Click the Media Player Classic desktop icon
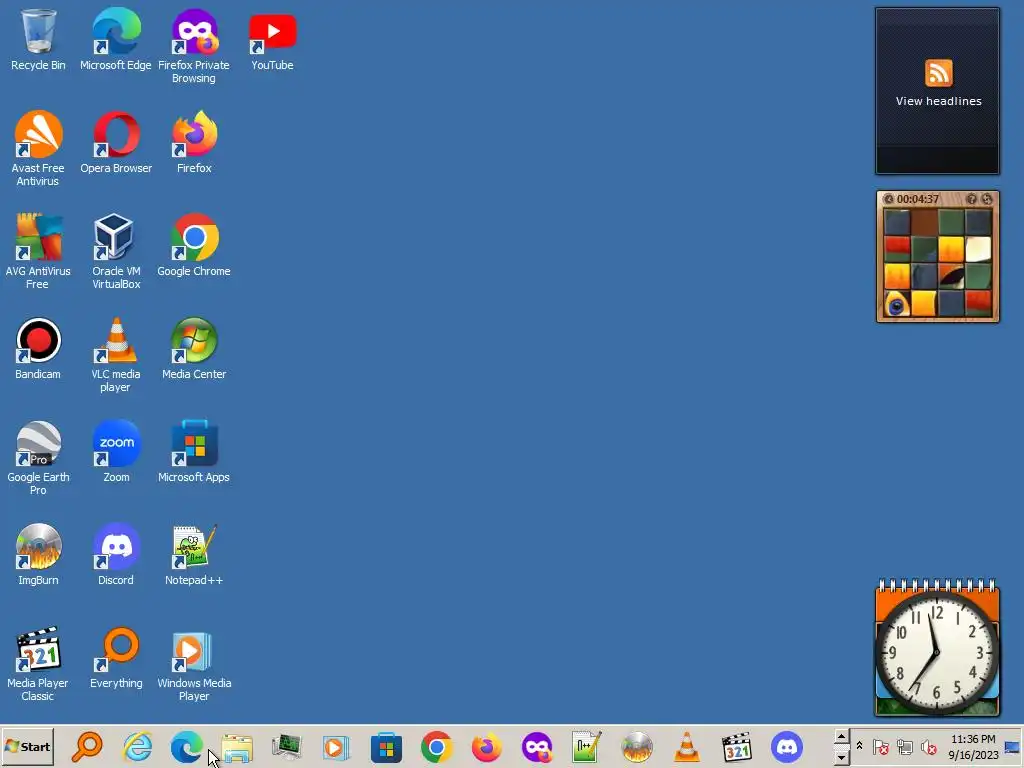Viewport: 1024px width, 768px height. 38,664
